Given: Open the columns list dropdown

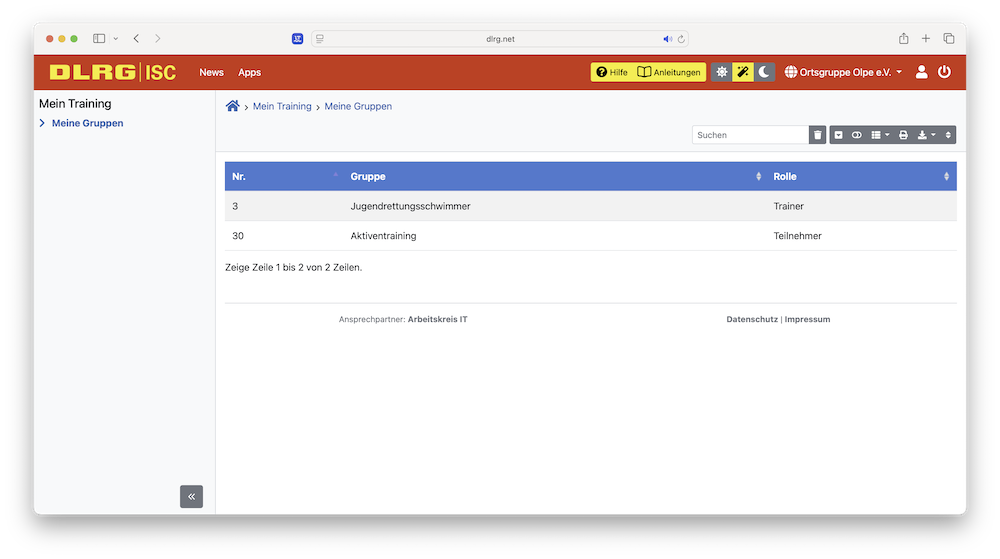Looking at the screenshot, I should (x=880, y=135).
